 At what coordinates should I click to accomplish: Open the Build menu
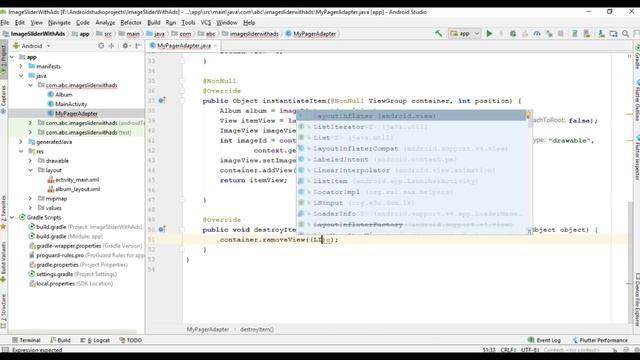(x=153, y=22)
